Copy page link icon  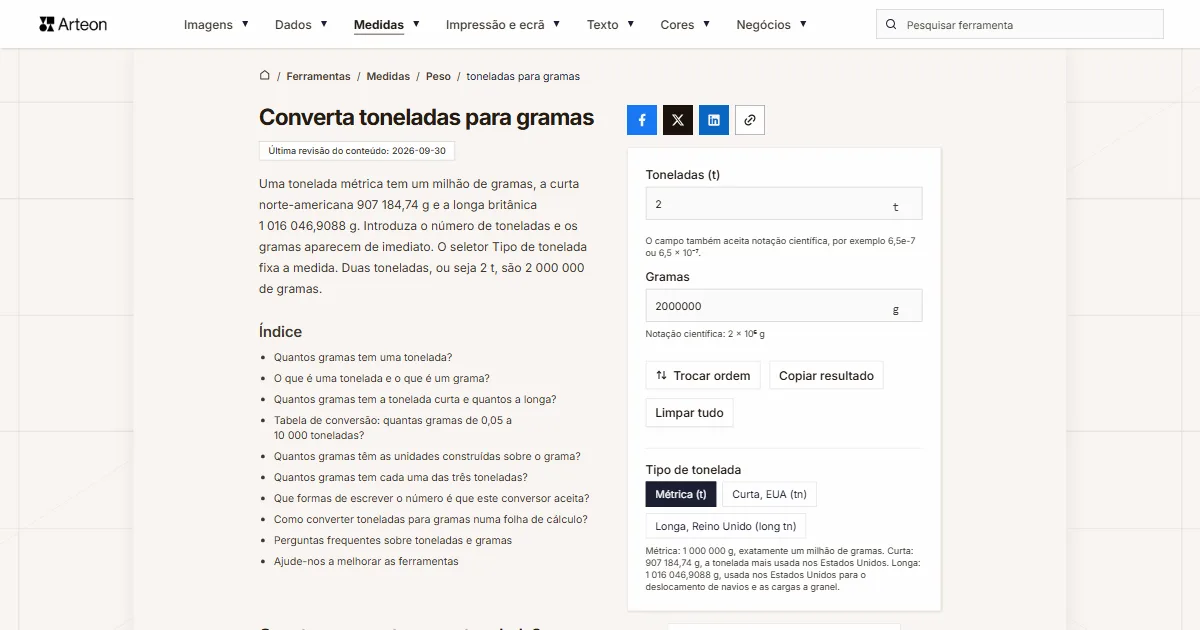click(750, 120)
